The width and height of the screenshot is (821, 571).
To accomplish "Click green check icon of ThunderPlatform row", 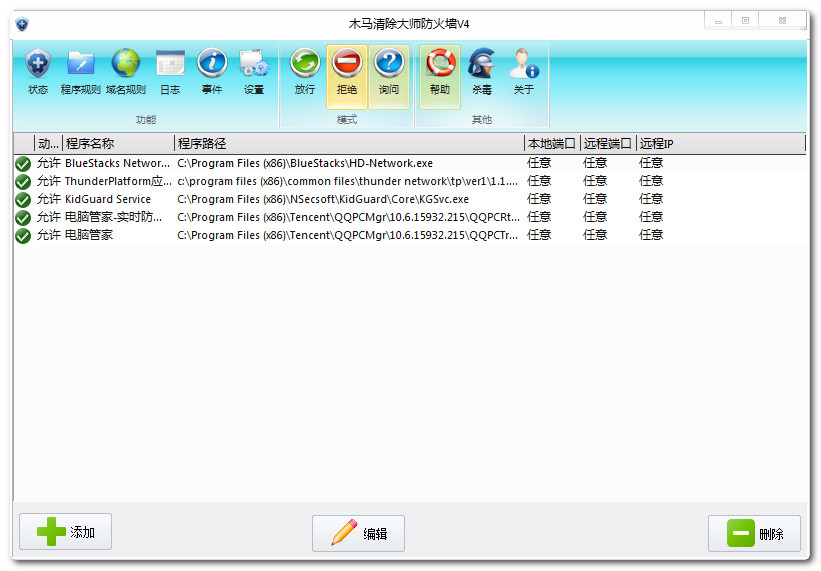I will point(23,182).
